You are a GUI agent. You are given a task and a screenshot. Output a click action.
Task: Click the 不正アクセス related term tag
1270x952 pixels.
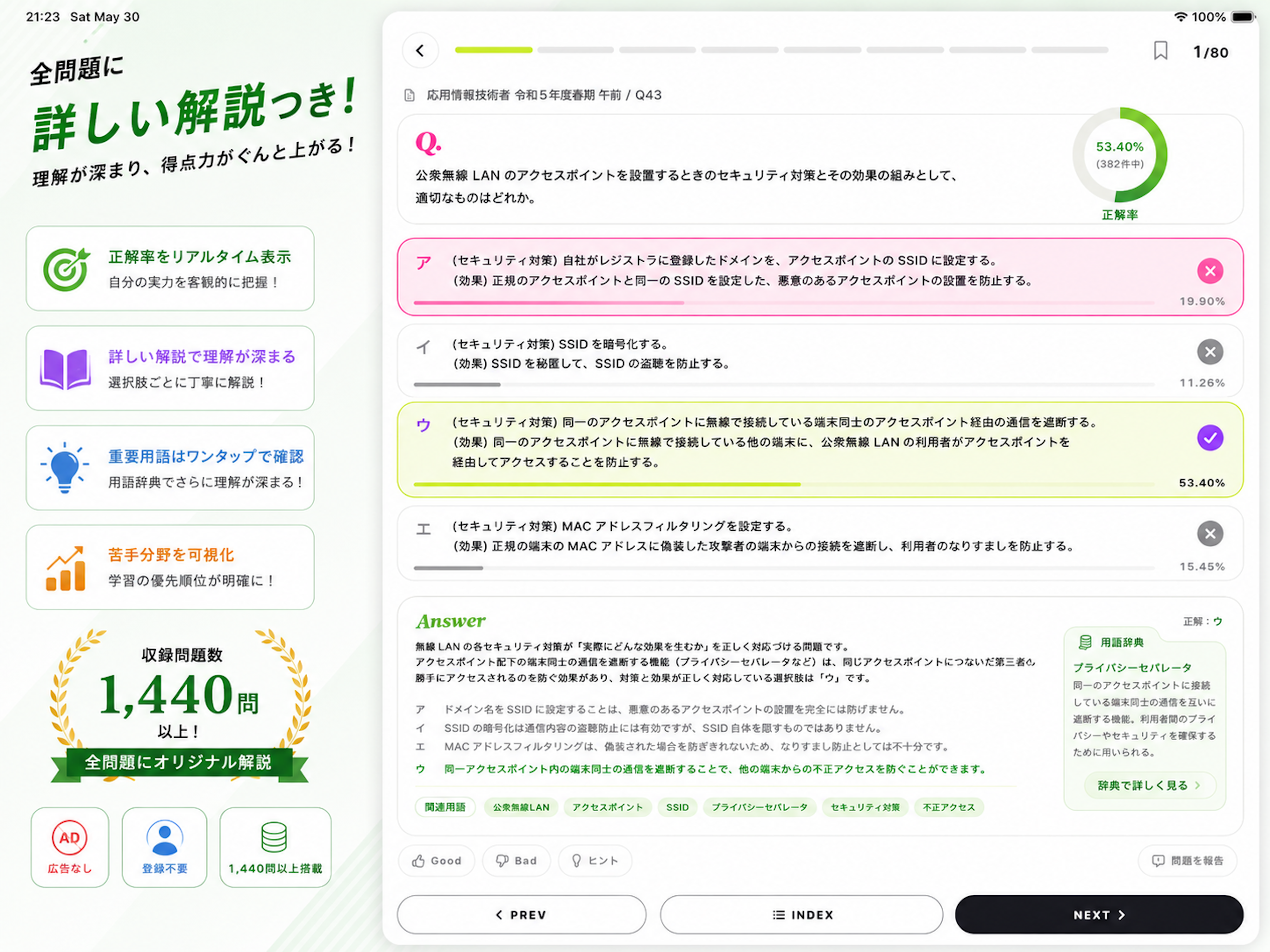[x=948, y=807]
